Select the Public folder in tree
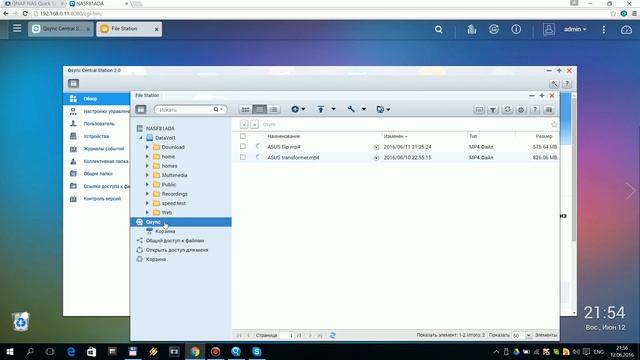Screen dimensions: 640x360 tap(169, 184)
